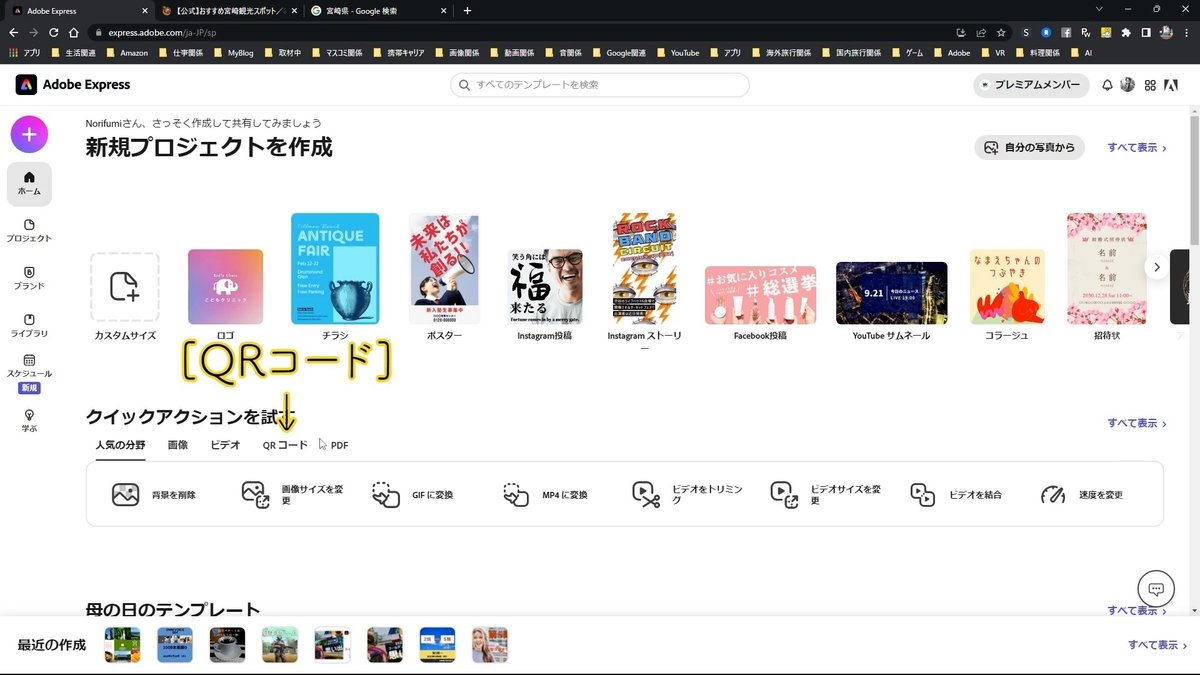Toggle the Chrome side panel icon
1200x675 pixels.
(1146, 32)
